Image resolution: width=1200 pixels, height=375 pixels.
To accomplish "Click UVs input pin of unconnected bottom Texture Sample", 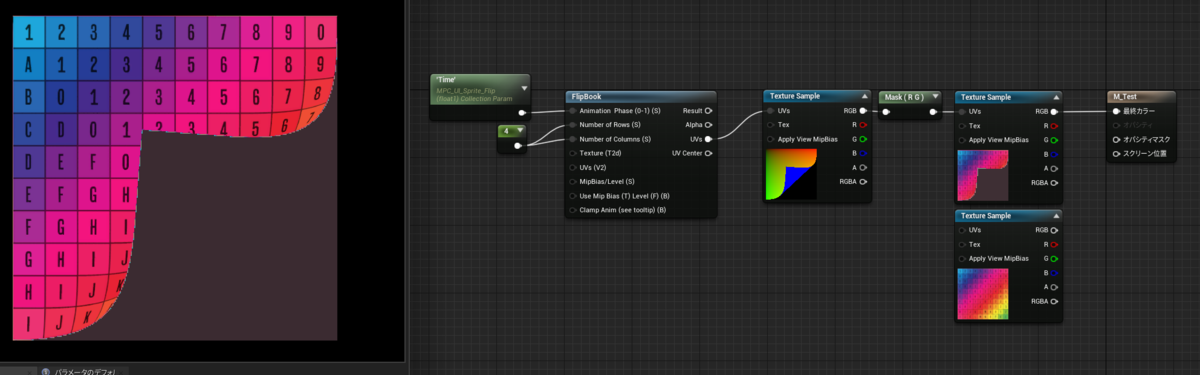I will click(x=962, y=230).
